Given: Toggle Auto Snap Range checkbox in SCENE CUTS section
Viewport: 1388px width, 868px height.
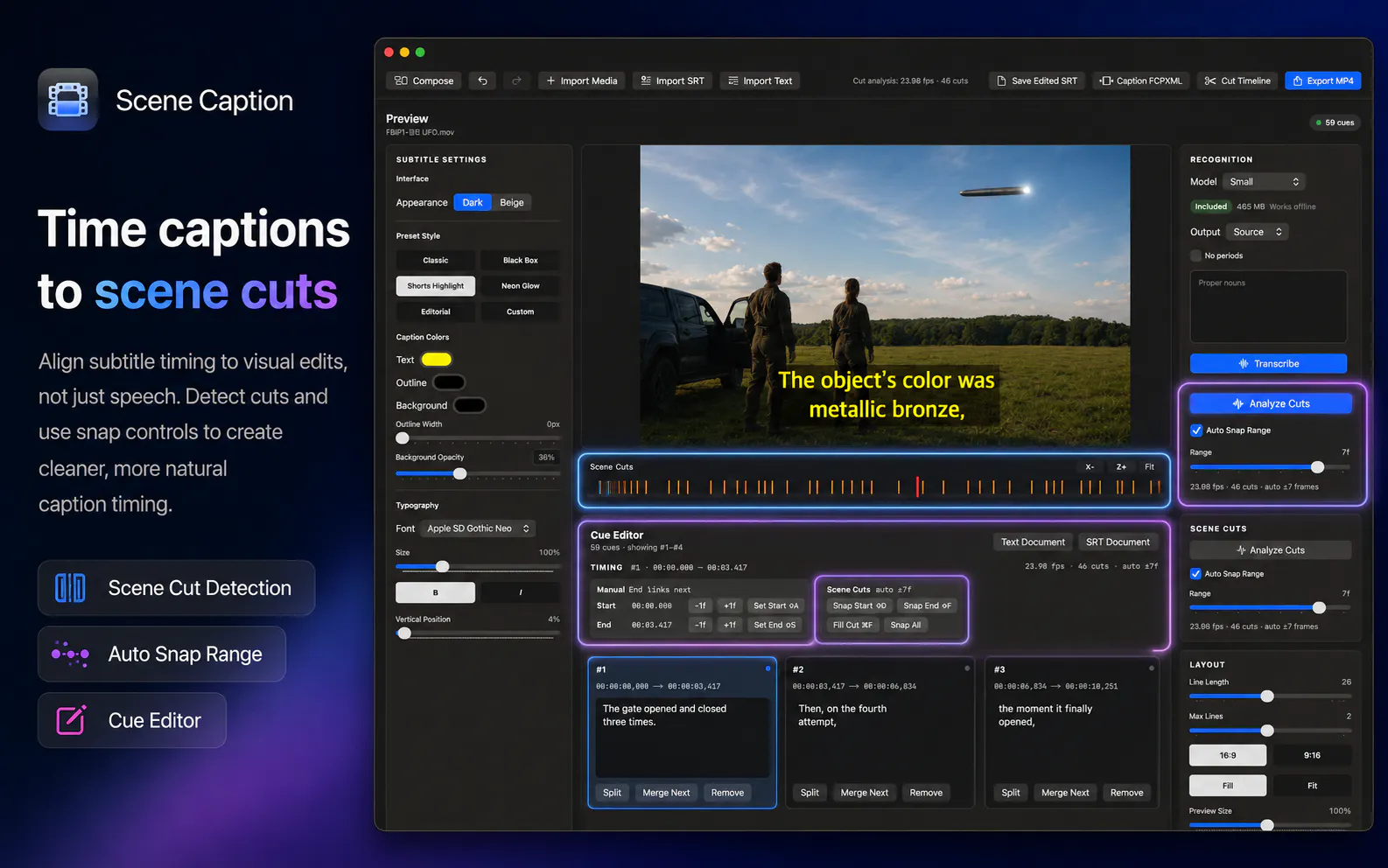Looking at the screenshot, I should pos(1195,574).
